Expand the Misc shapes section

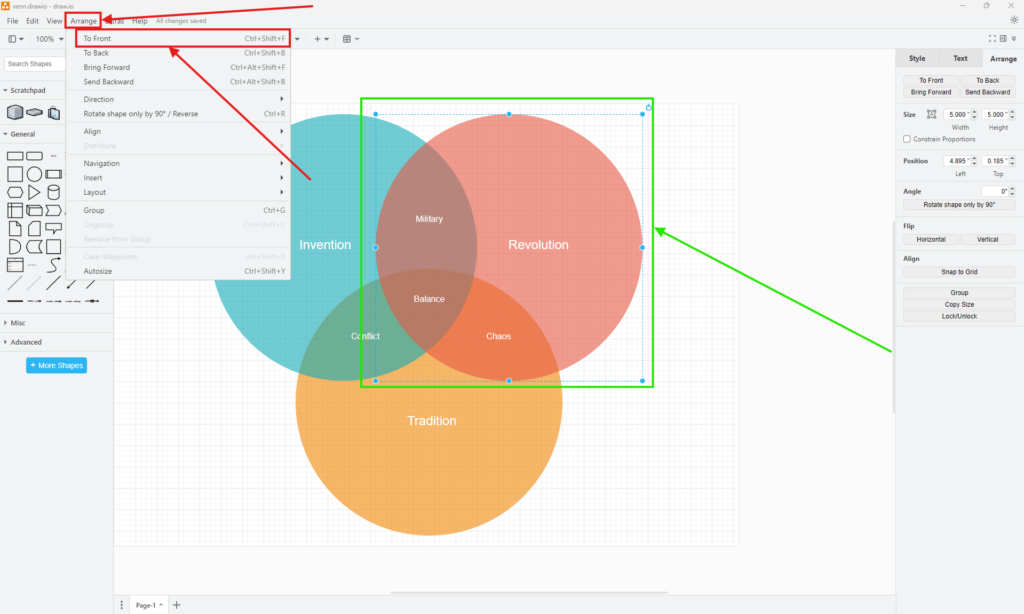click(14, 323)
